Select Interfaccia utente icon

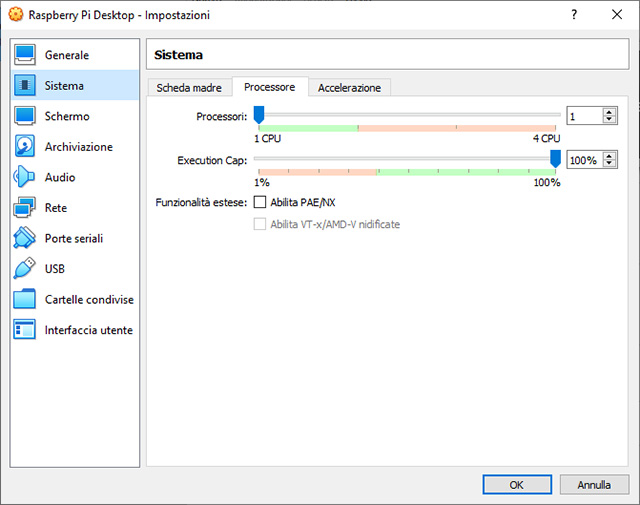(x=25, y=330)
